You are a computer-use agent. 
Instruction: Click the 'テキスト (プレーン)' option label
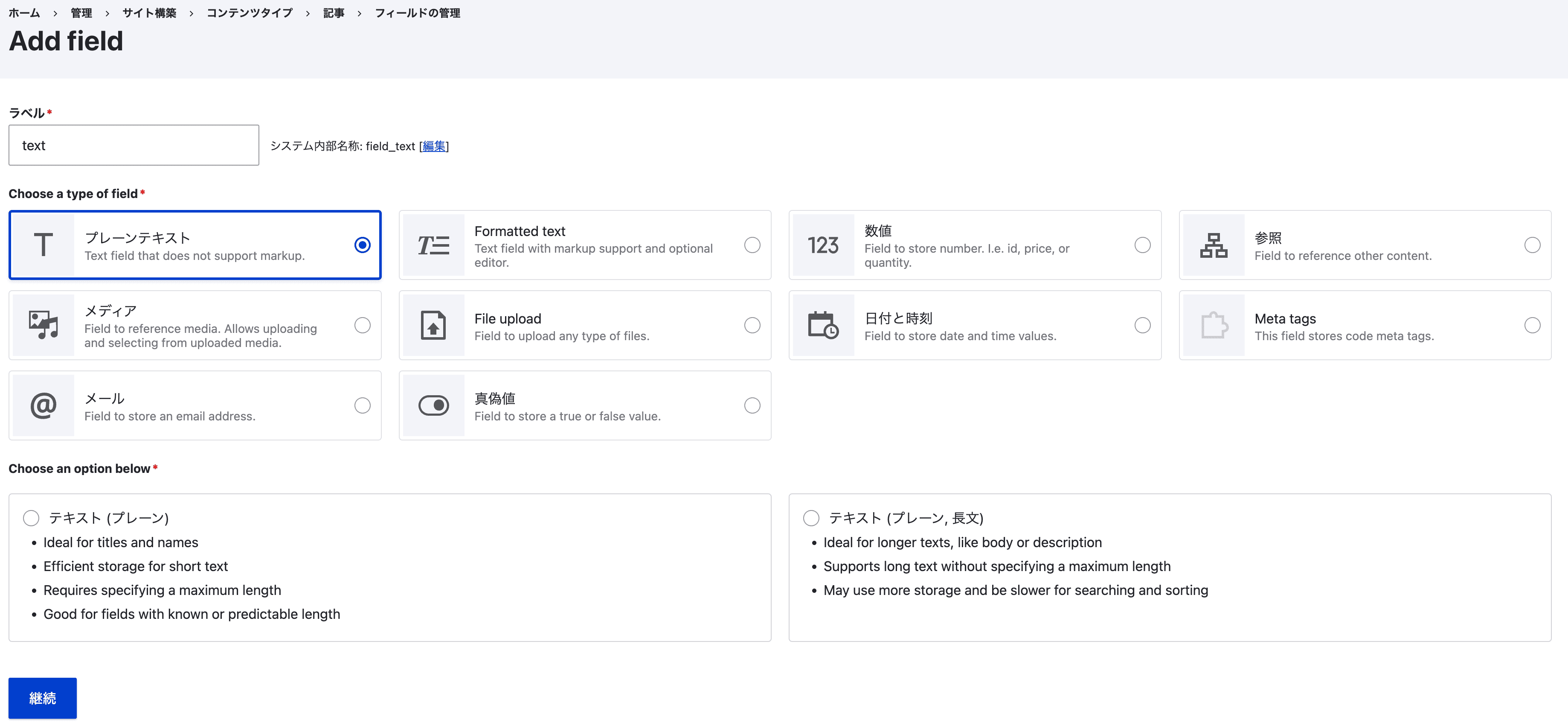pos(108,518)
